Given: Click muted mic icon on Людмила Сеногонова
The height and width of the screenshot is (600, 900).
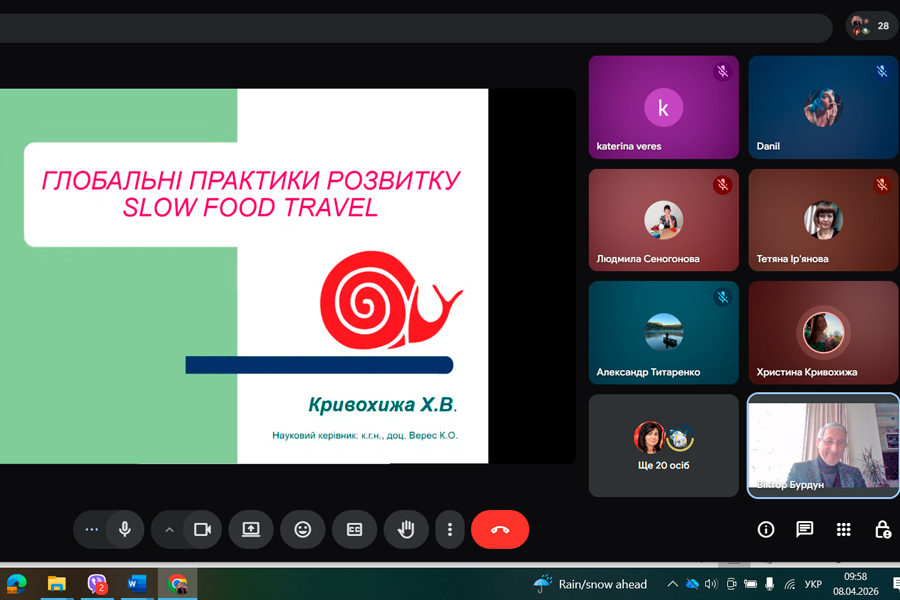Looking at the screenshot, I should 723,185.
